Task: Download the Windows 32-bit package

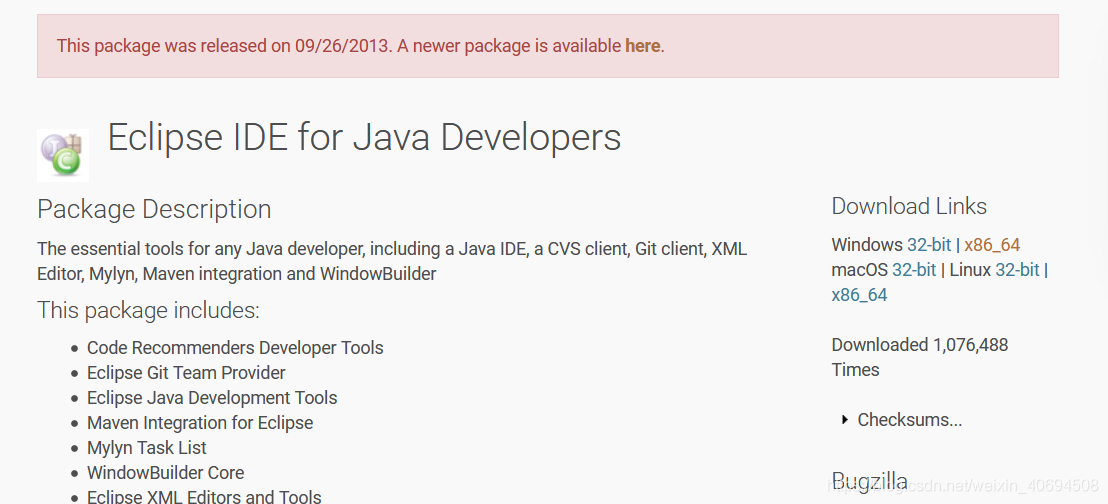Action: [929, 245]
